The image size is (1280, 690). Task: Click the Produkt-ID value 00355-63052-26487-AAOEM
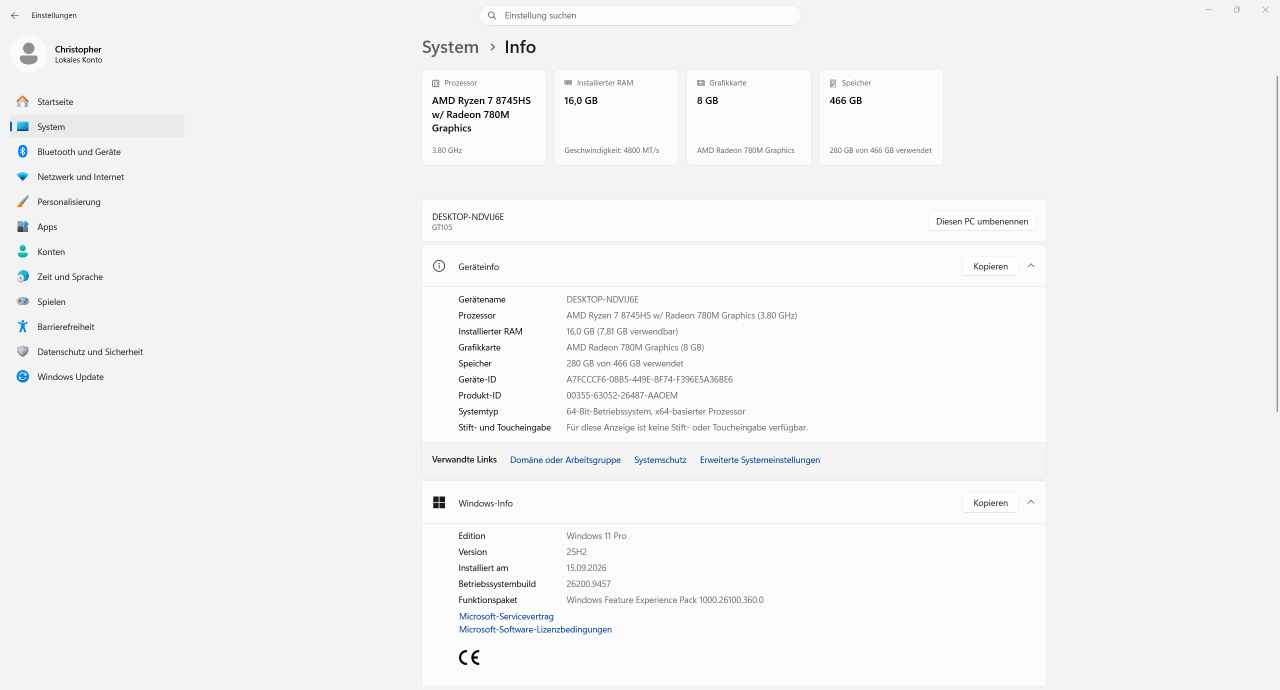(622, 396)
